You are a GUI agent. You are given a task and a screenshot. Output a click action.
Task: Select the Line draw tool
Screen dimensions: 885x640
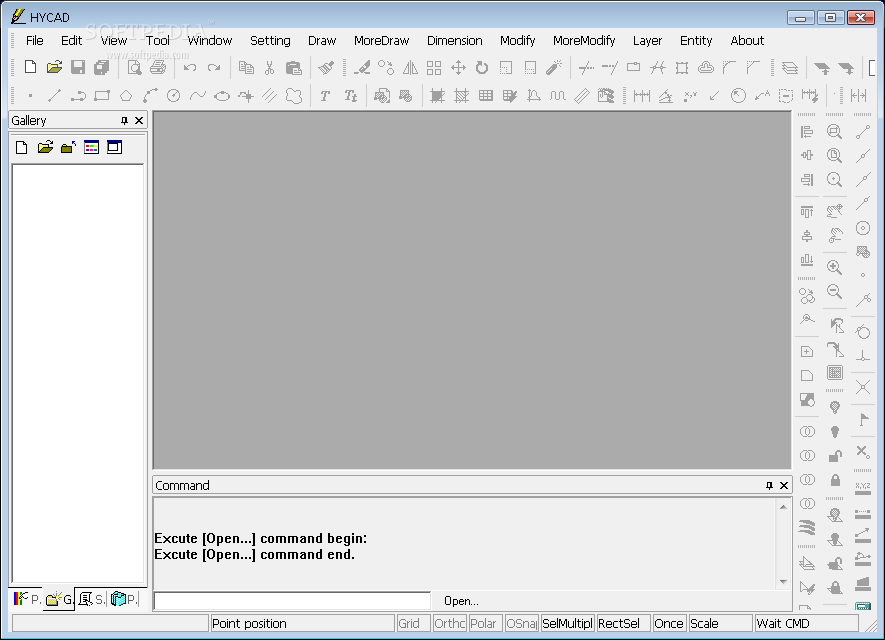tap(54, 95)
